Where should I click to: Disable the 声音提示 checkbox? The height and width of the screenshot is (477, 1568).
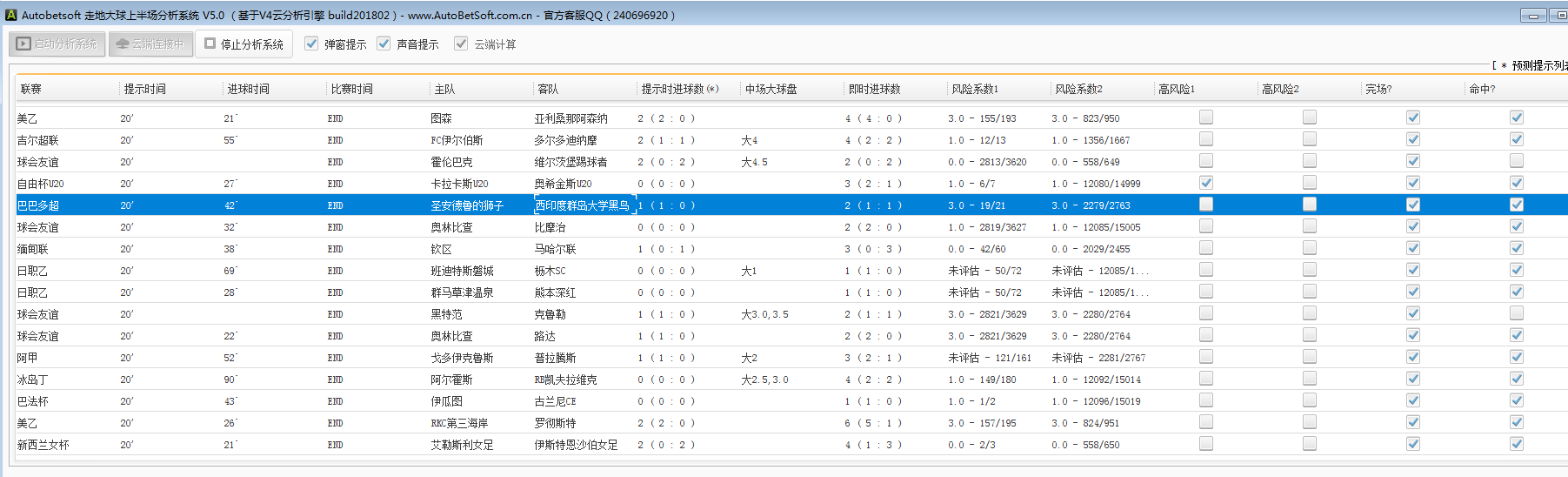[x=384, y=44]
